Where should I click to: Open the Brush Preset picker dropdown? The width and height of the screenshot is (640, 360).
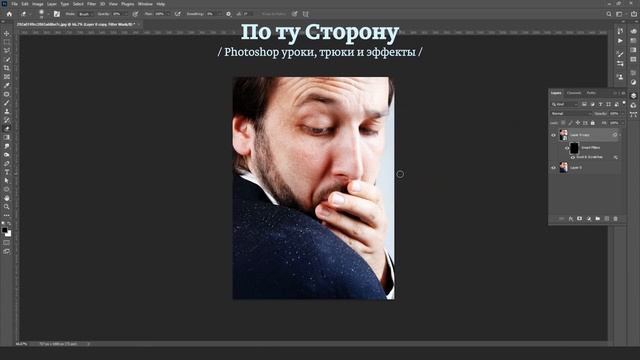48,14
